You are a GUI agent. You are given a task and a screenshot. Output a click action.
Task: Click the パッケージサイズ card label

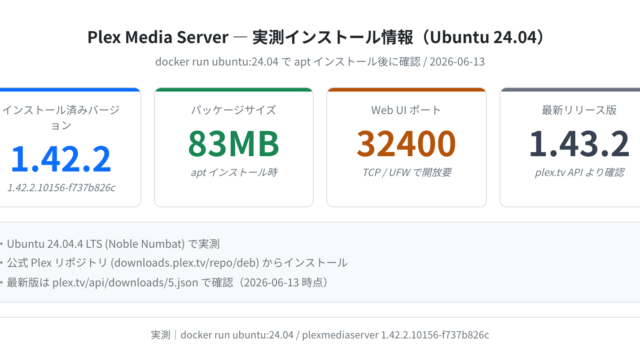point(233,110)
